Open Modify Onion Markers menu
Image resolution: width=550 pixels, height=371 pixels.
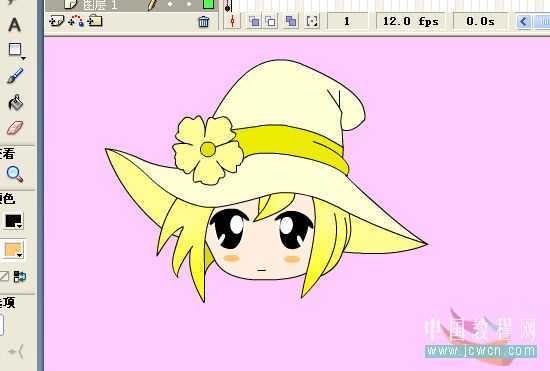(x=312, y=21)
